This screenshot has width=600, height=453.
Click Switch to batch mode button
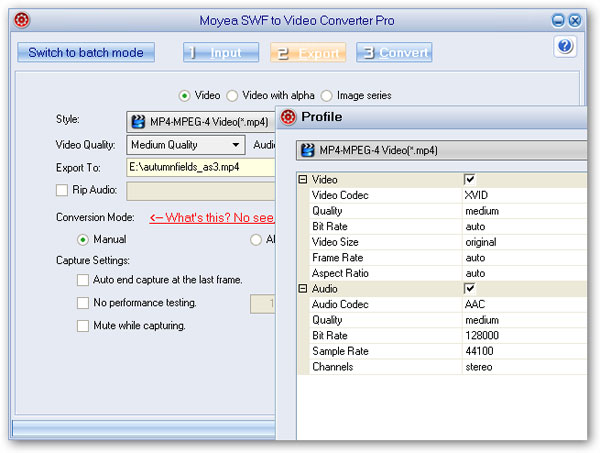point(86,52)
